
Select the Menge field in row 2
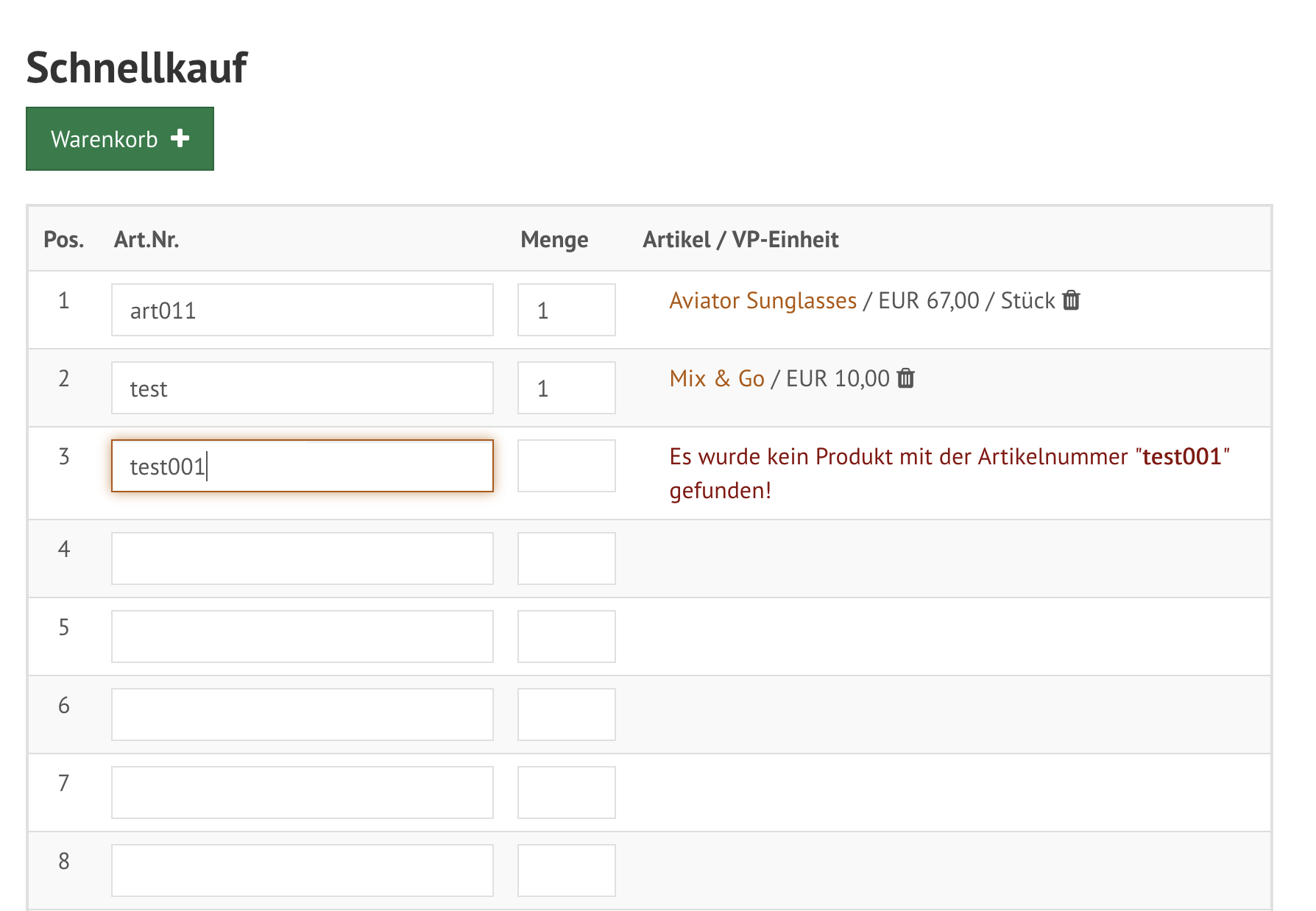click(x=566, y=388)
